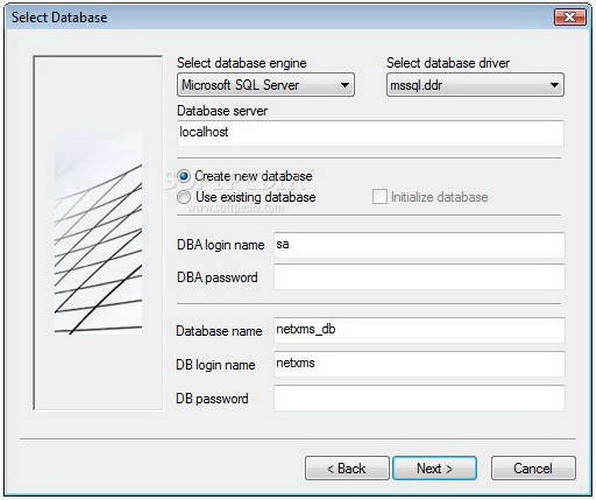Click the wizard side banner image

pos(98,233)
